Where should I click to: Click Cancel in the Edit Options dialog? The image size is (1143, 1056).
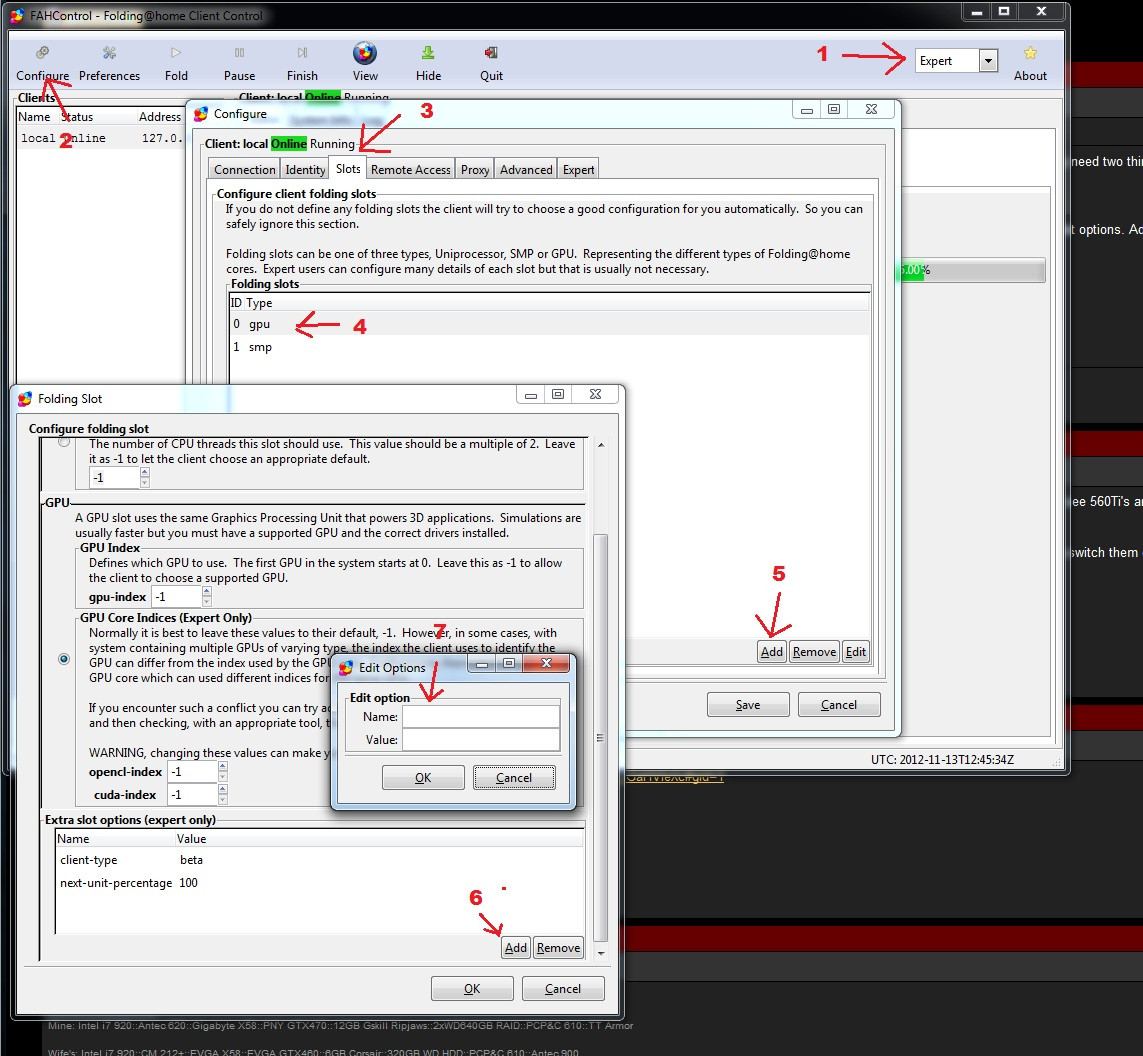[514, 778]
